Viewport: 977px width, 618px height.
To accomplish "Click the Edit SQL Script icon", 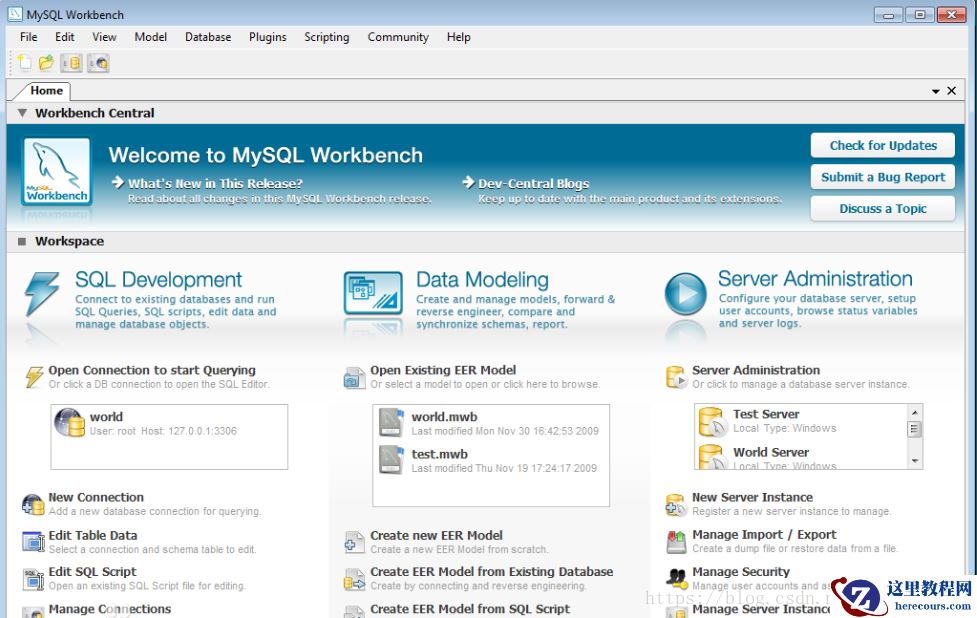I will click(33, 579).
